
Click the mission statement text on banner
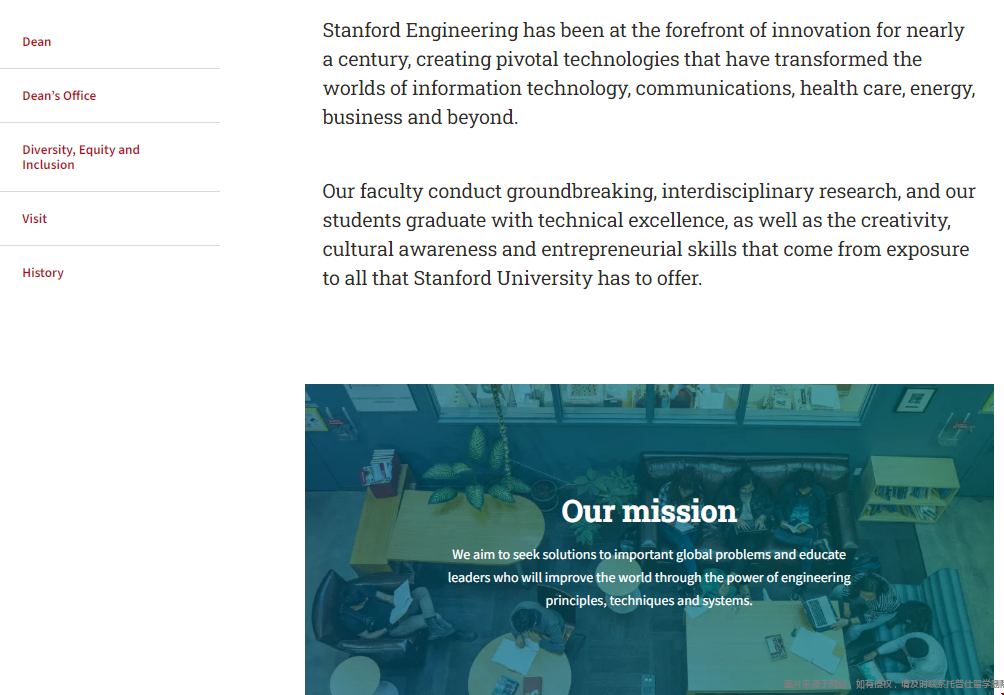click(649, 577)
